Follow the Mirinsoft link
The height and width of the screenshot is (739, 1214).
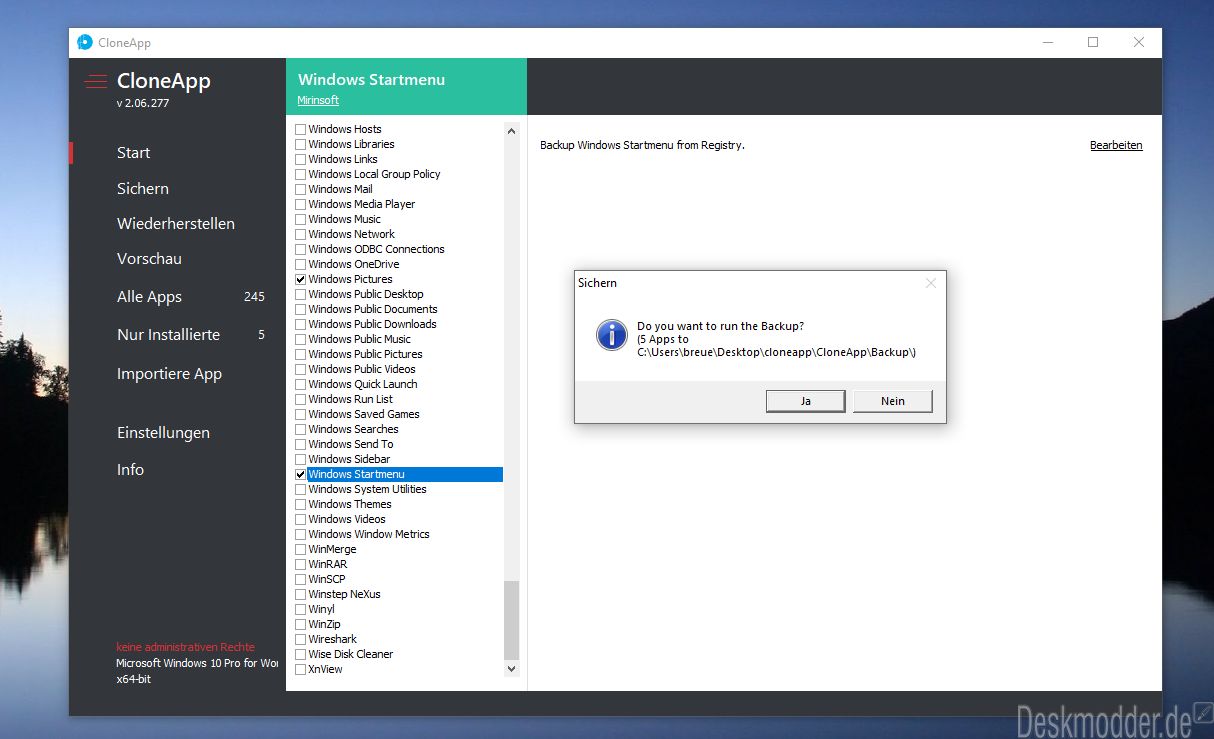point(318,100)
